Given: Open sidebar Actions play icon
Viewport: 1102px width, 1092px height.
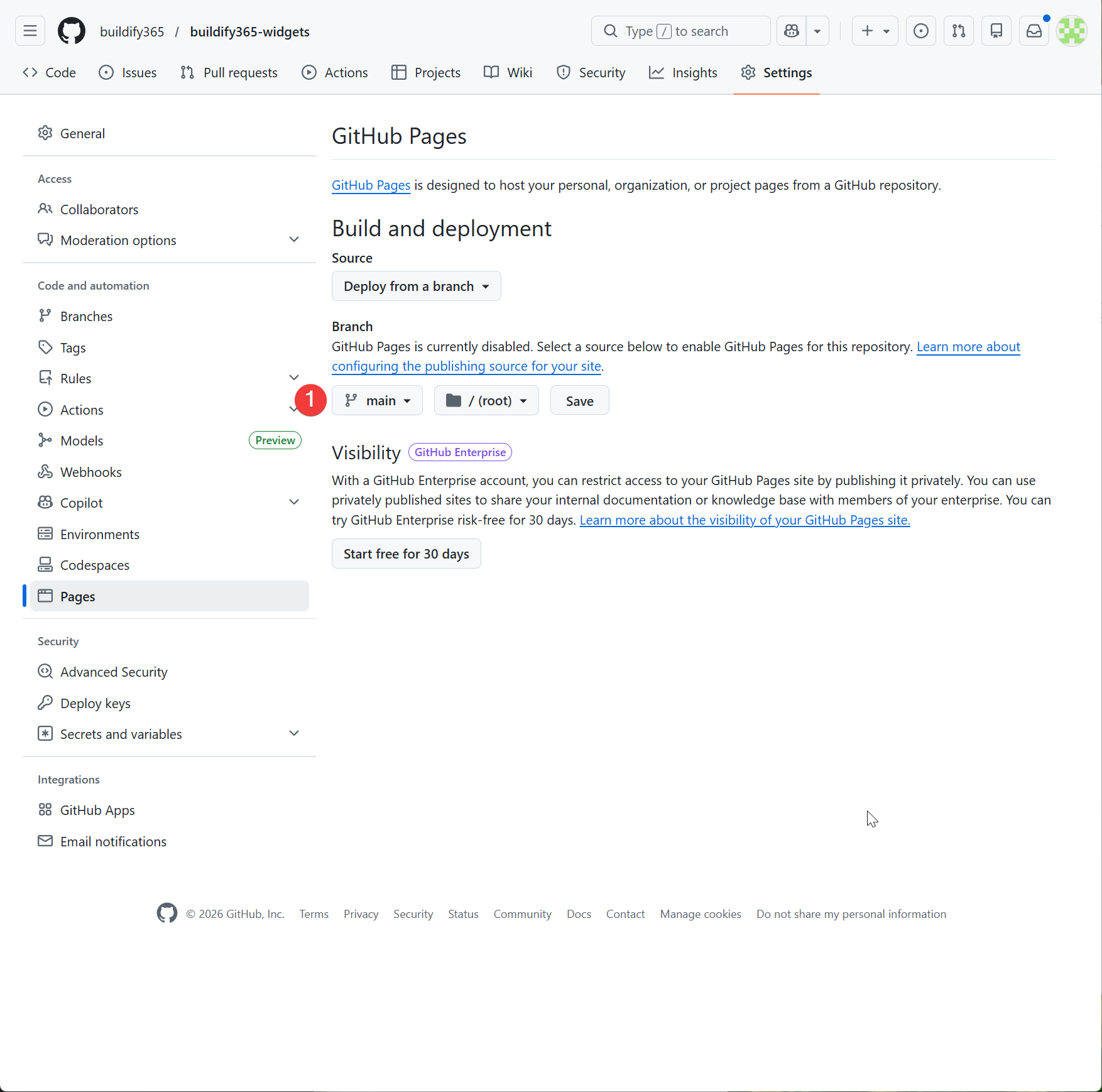Looking at the screenshot, I should (45, 410).
